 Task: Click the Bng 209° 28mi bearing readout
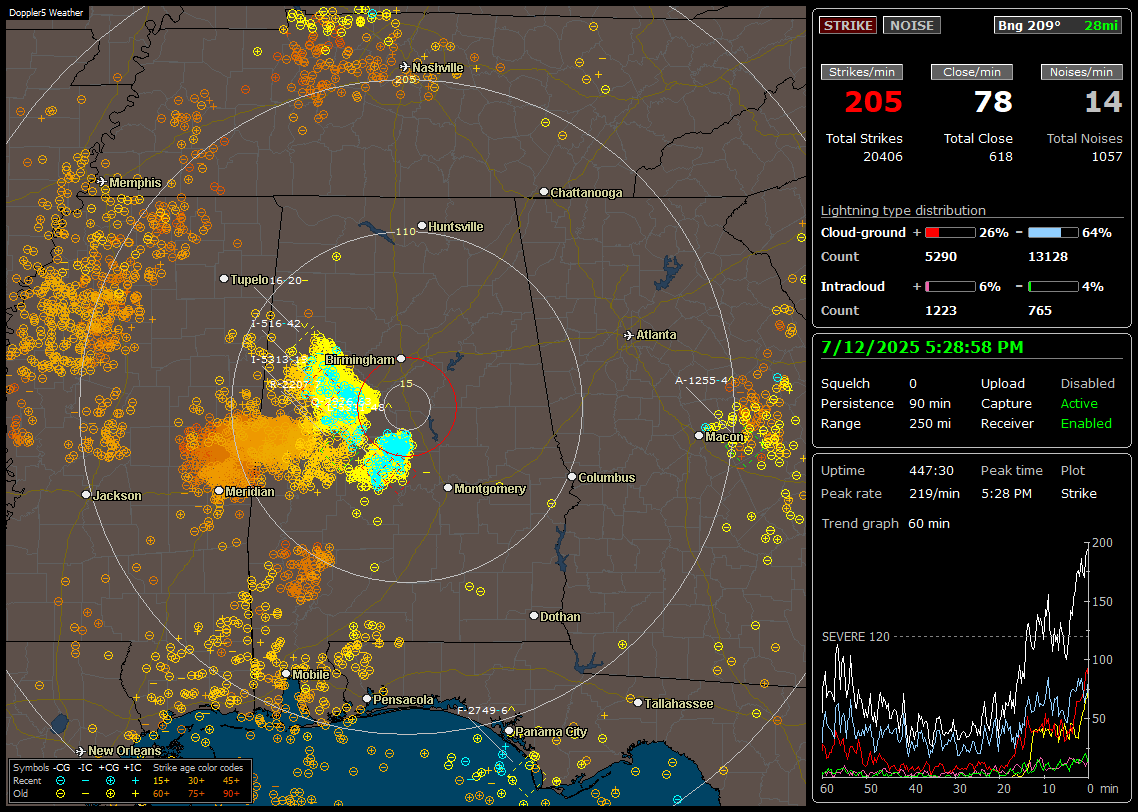(1057, 25)
